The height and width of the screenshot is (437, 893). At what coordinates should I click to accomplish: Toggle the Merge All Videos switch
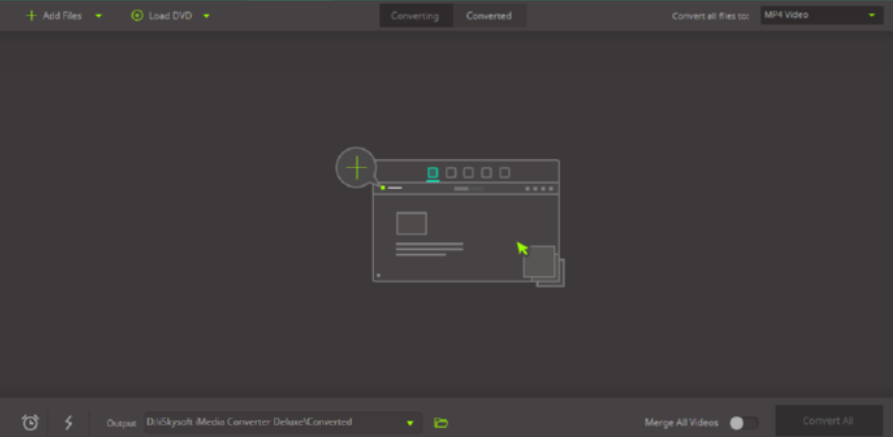[742, 422]
